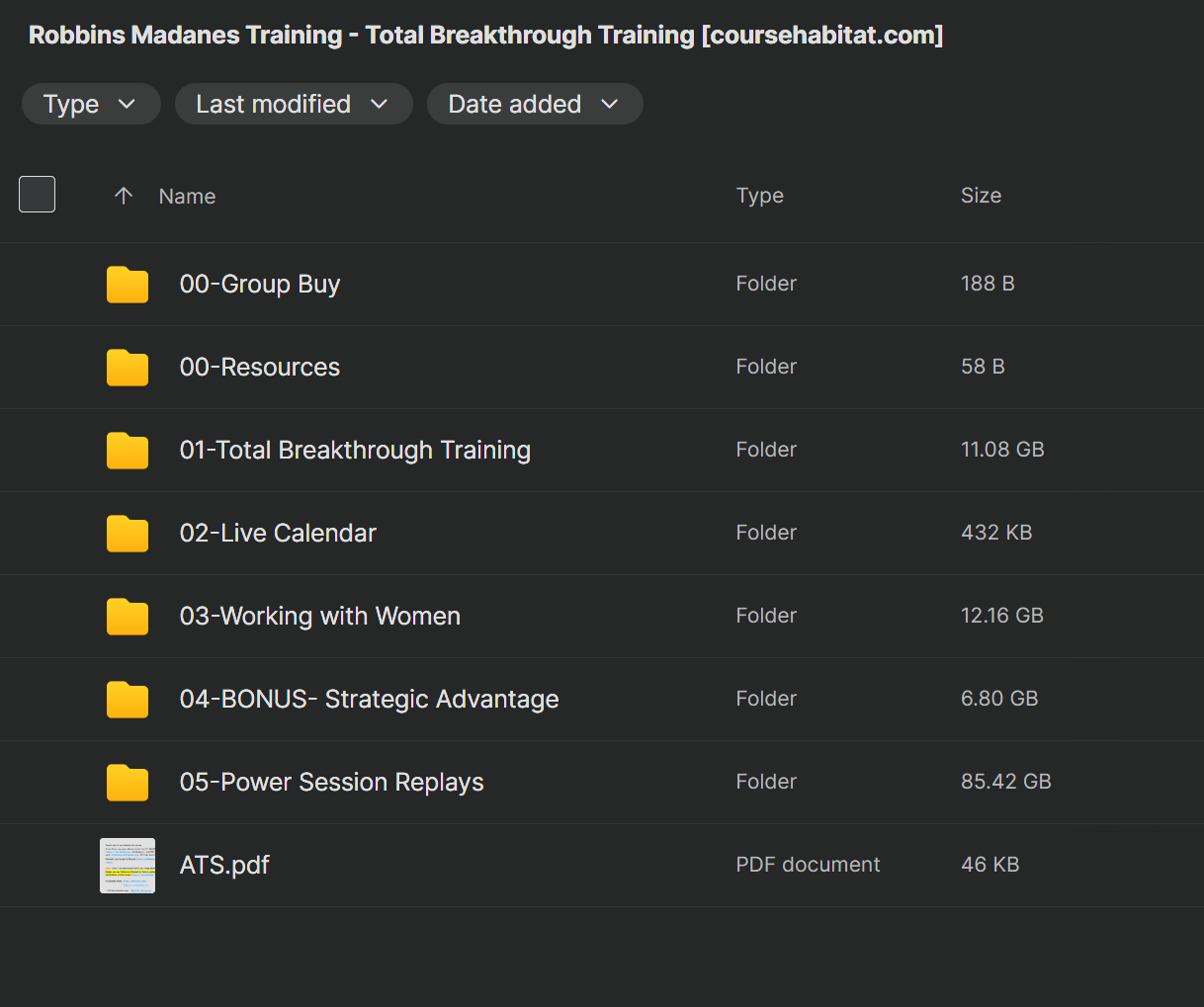Screen dimensions: 1204x1007
Task: Open the 05-Power Session Replays folder name
Action: [x=331, y=782]
